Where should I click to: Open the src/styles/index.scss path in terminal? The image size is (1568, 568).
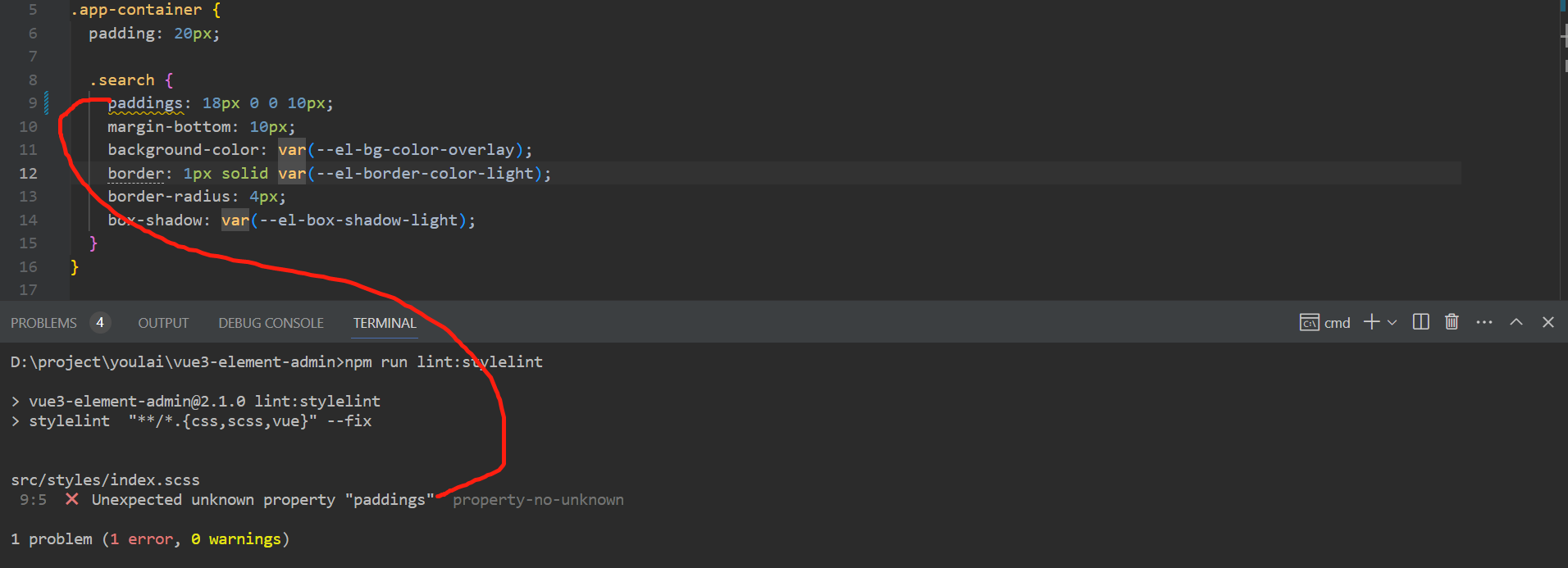pos(105,479)
